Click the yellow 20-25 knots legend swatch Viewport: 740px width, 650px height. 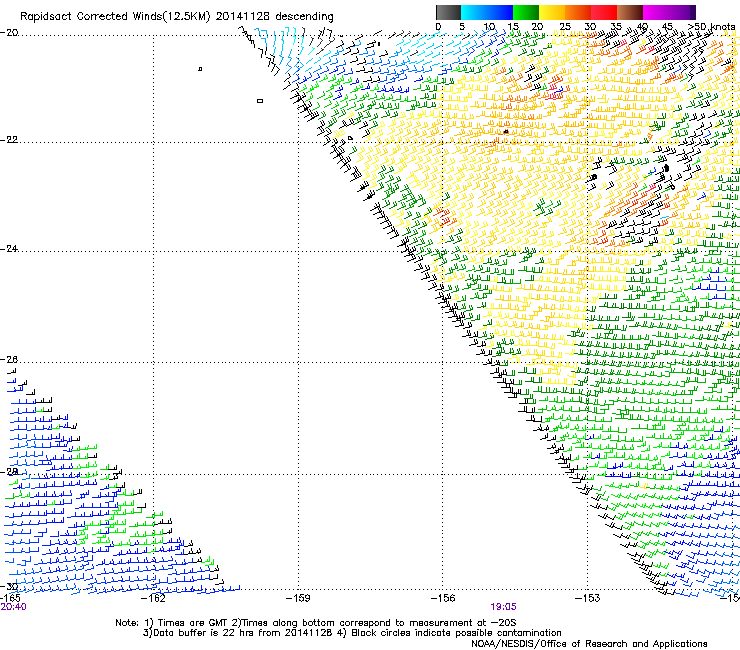pyautogui.click(x=552, y=12)
